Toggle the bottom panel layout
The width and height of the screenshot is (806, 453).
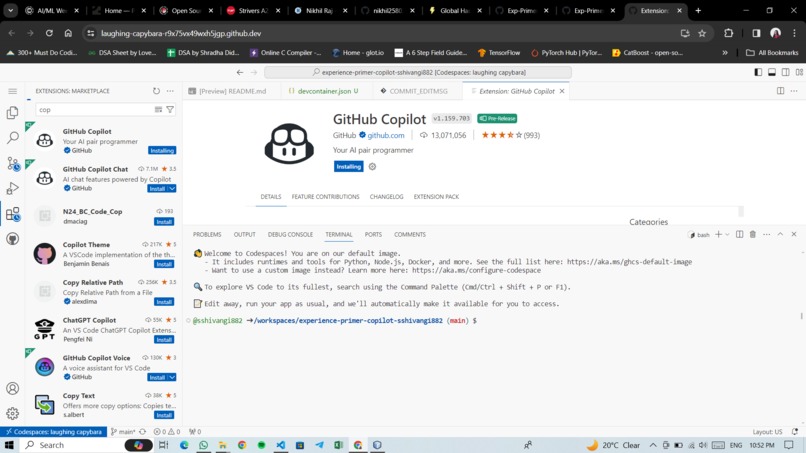[772, 73]
